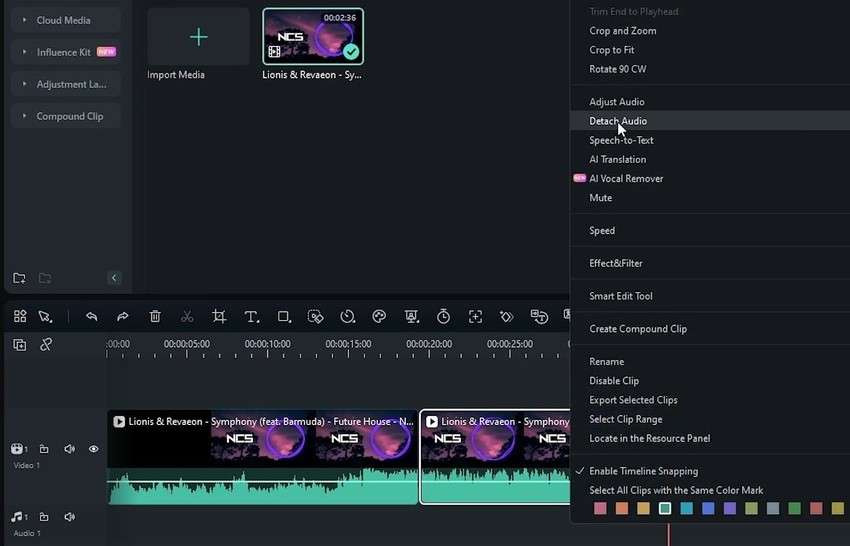Expand the Adjustment Layer section

click(24, 84)
